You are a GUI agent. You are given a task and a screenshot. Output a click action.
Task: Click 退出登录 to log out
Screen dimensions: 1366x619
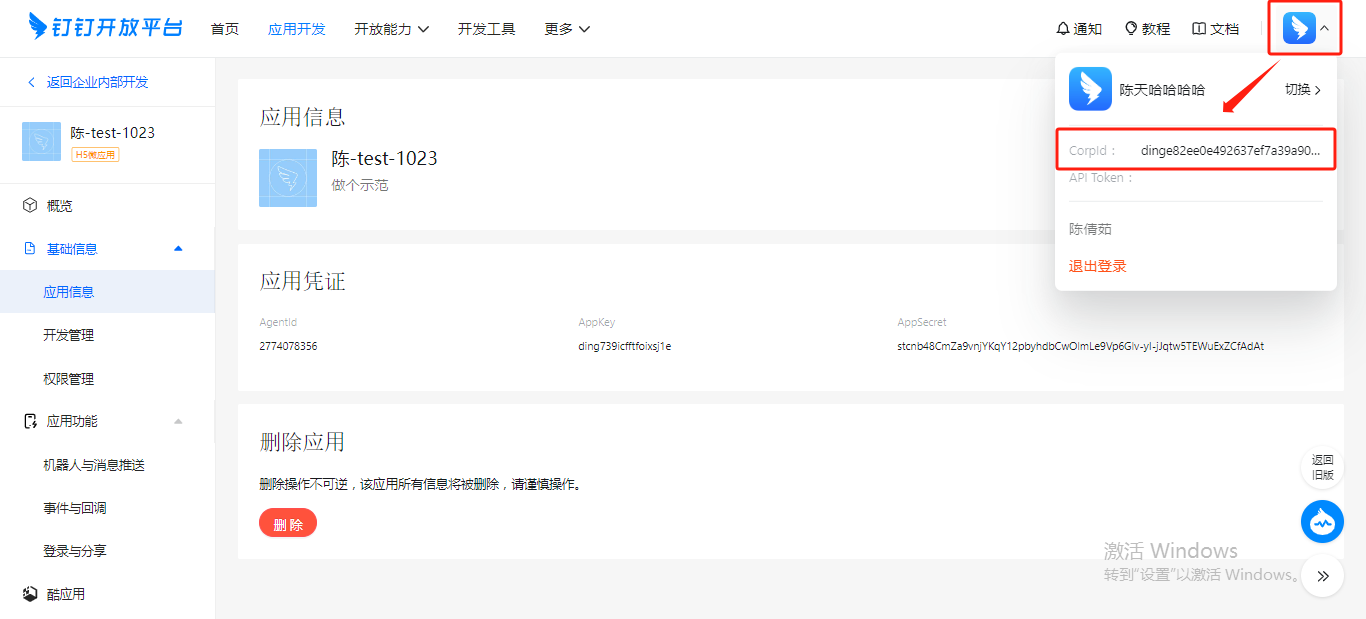point(1098,266)
